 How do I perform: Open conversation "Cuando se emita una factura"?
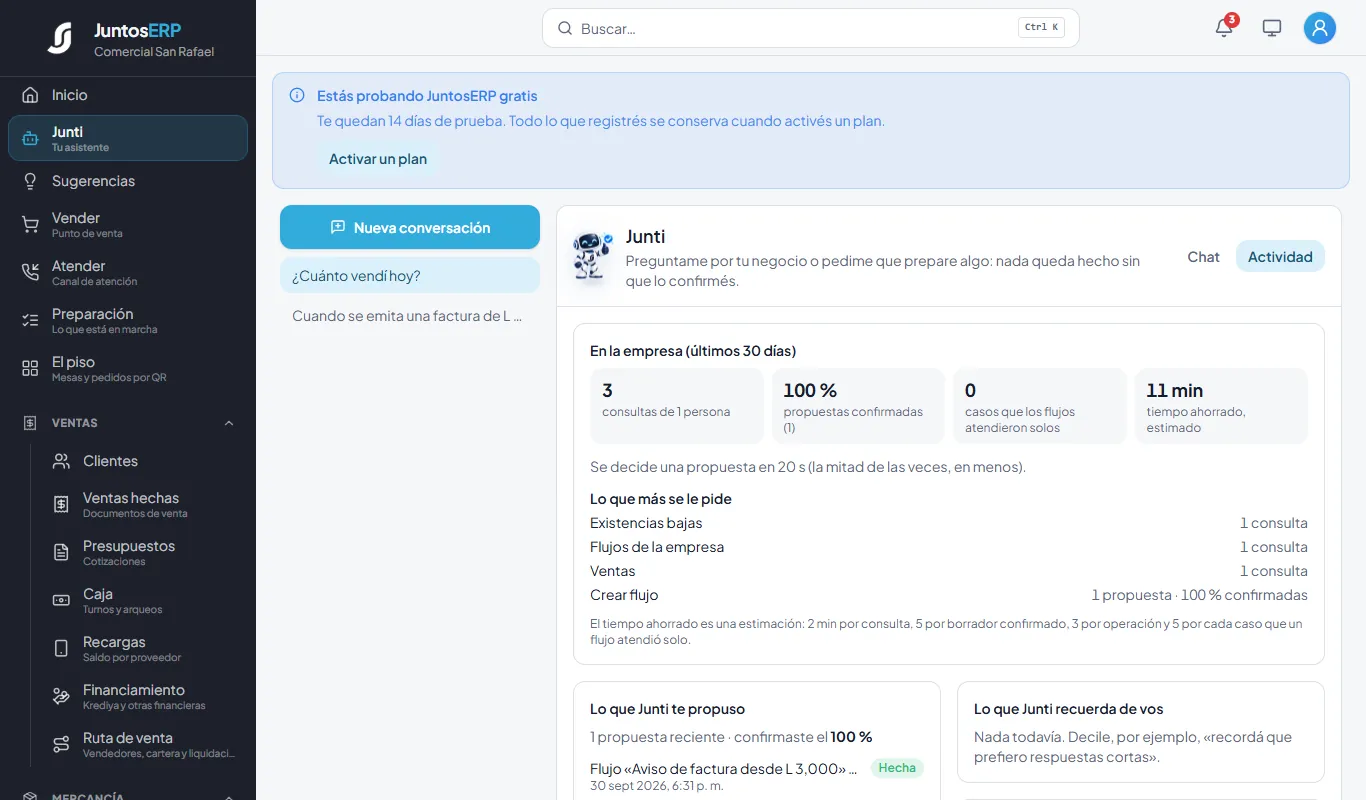click(x=410, y=315)
